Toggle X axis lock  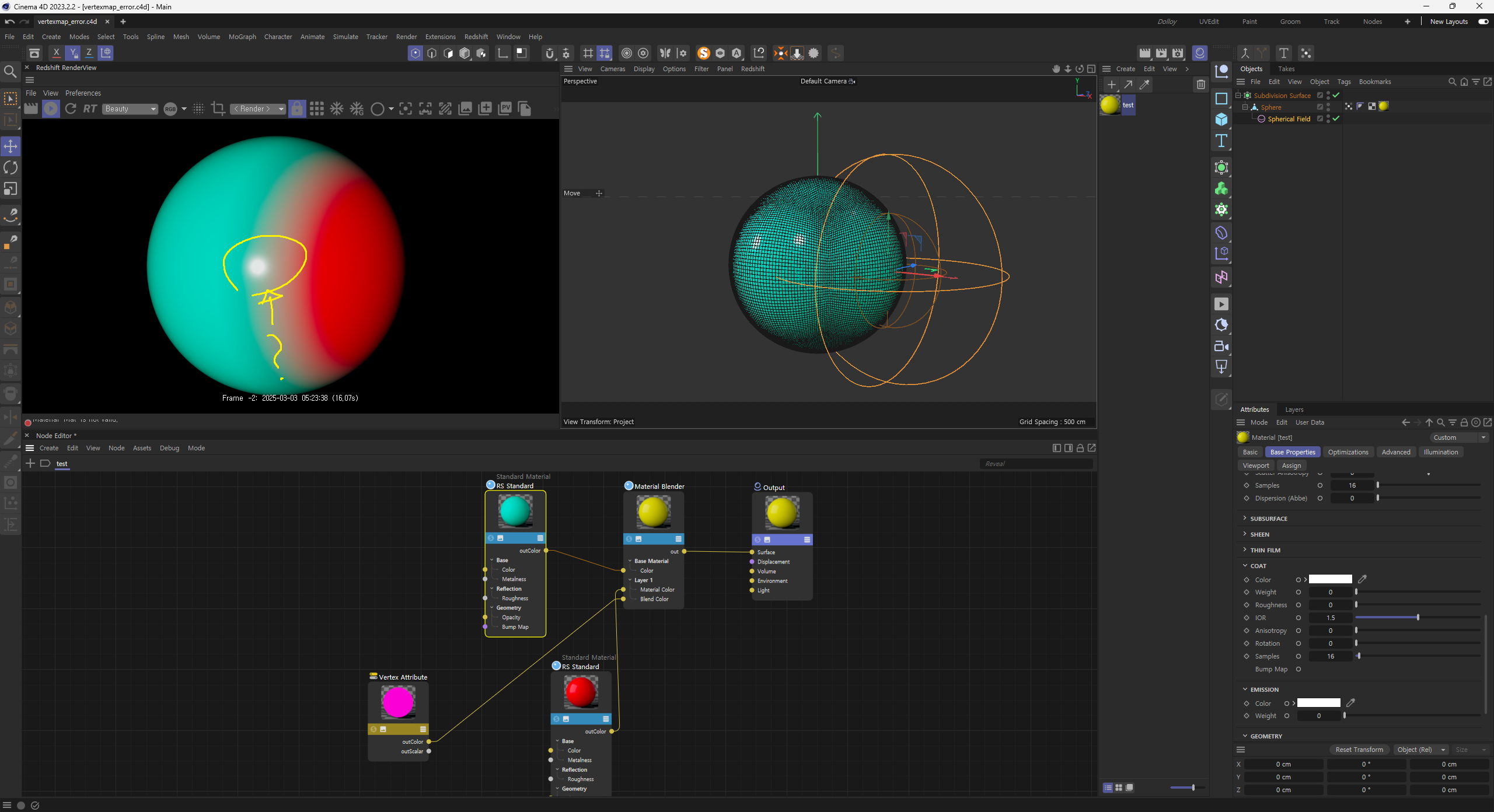pos(56,53)
